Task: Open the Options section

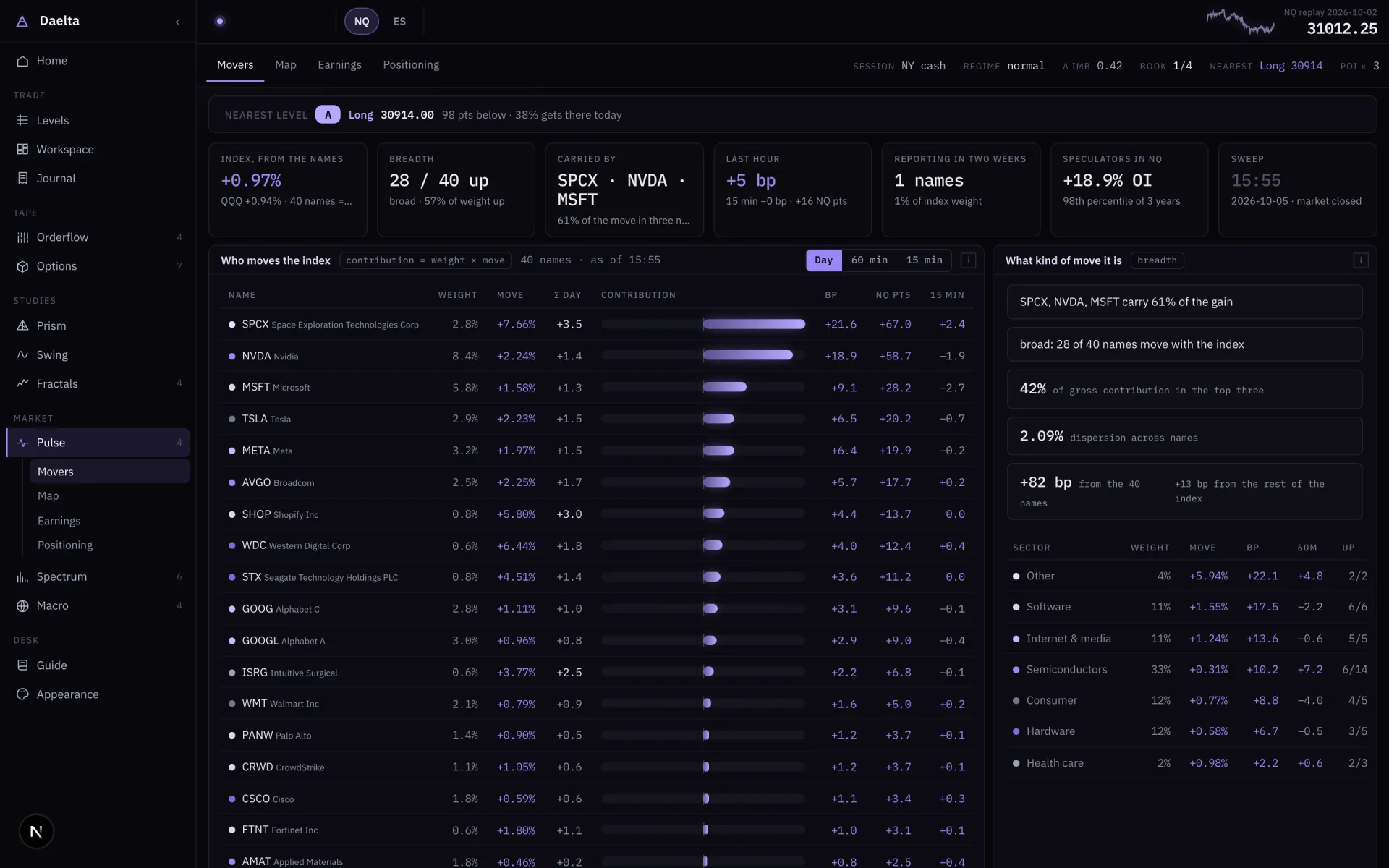Action: point(98,266)
